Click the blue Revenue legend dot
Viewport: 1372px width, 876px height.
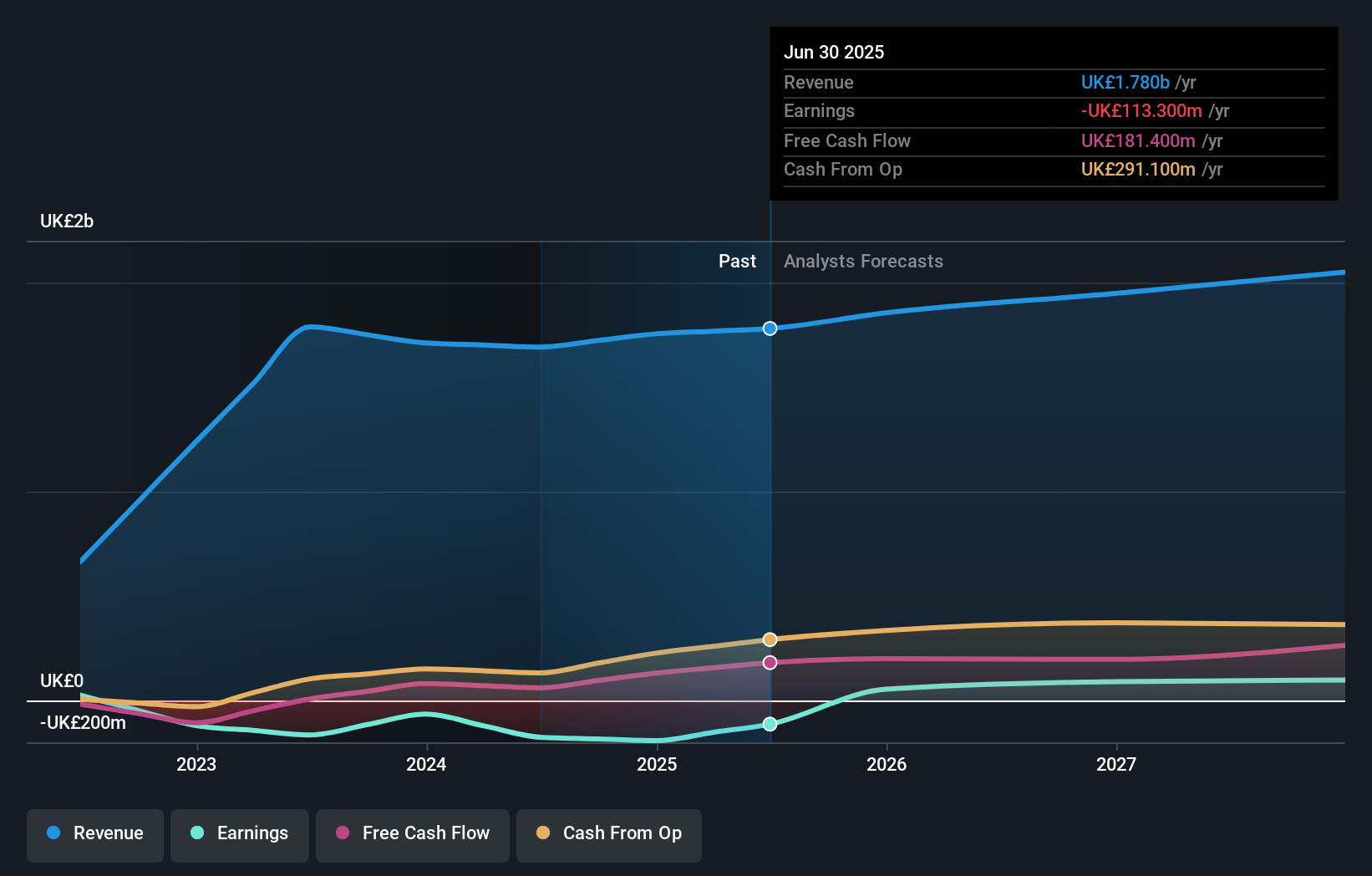tap(53, 833)
